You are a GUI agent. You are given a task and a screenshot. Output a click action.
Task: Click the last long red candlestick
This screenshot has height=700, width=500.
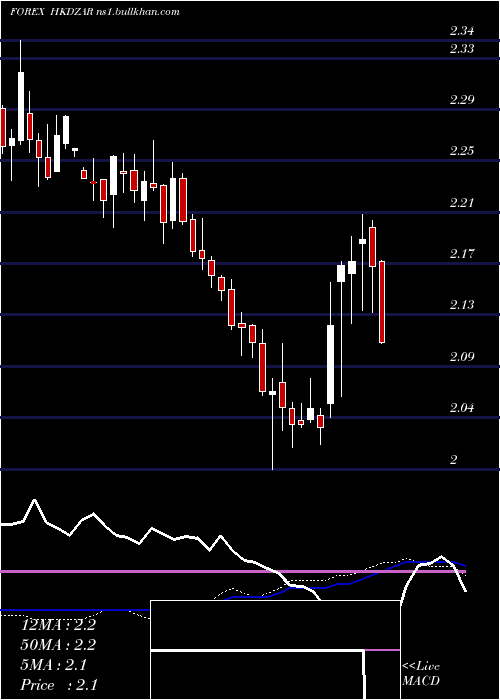pos(382,302)
